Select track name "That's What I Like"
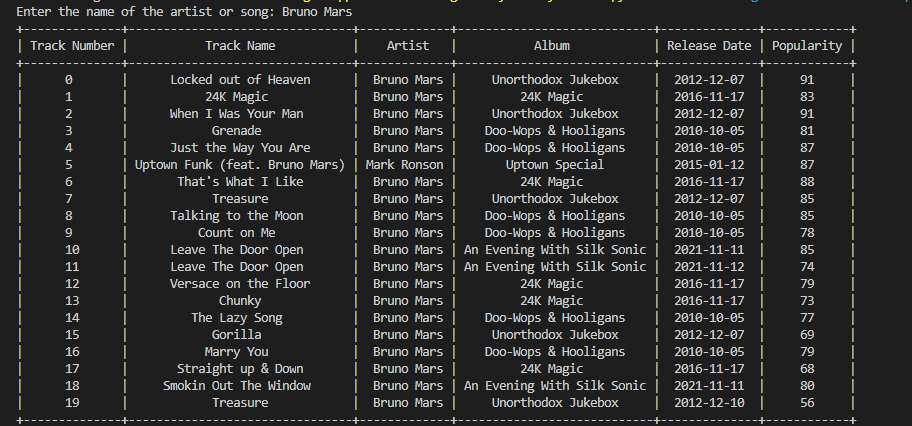Viewport: 912px width, 426px height. (240, 182)
